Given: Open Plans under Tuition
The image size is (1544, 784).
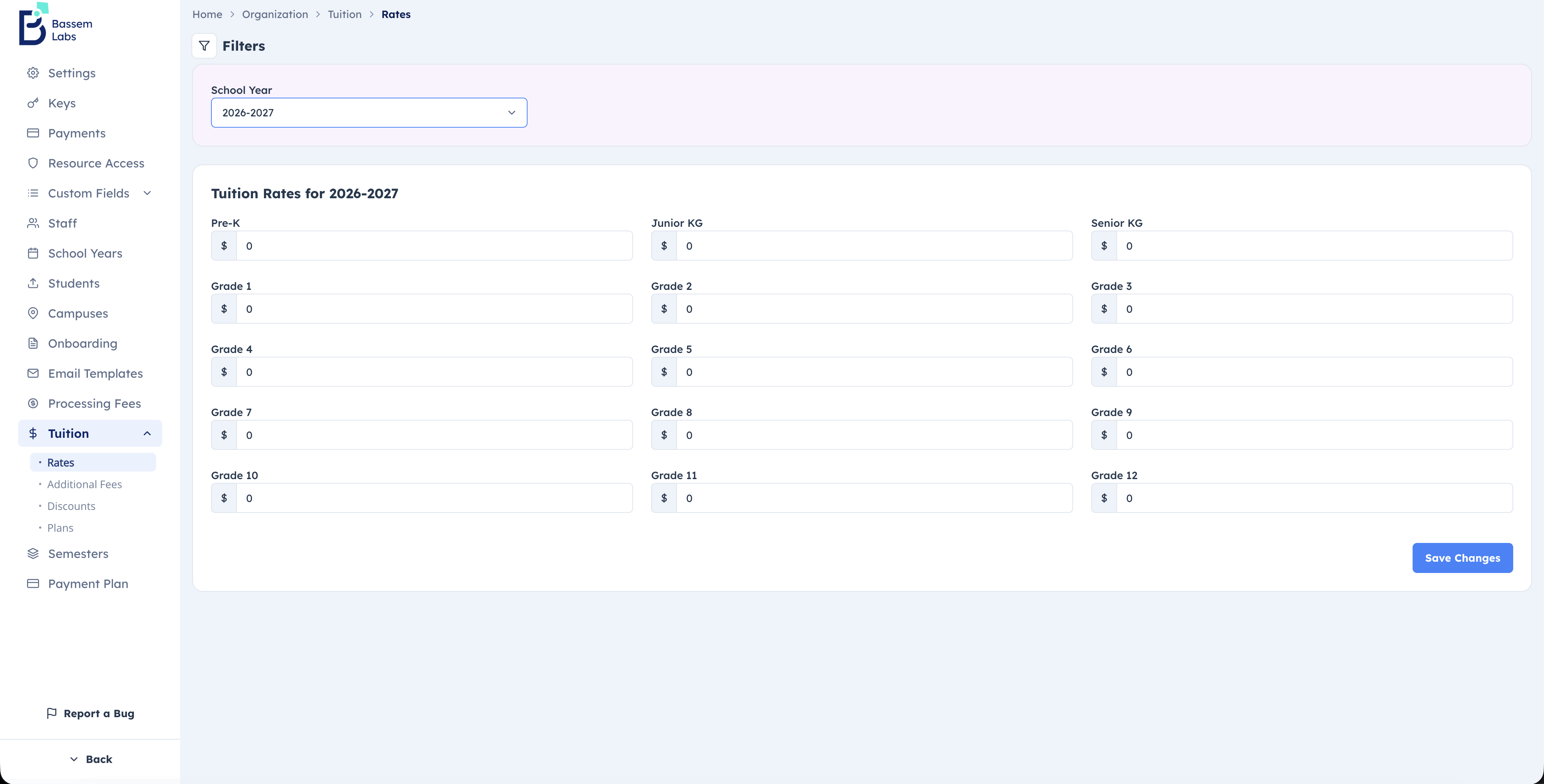Looking at the screenshot, I should [x=93, y=528].
